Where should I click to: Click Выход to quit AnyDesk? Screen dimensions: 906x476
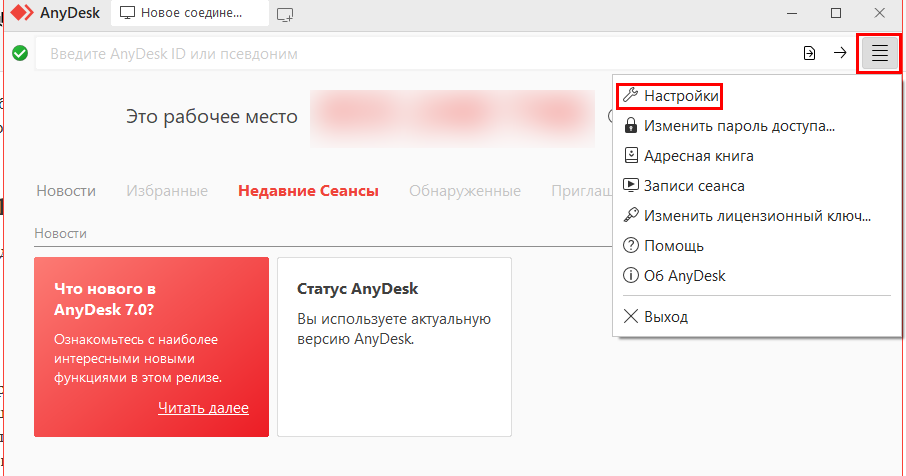point(665,317)
